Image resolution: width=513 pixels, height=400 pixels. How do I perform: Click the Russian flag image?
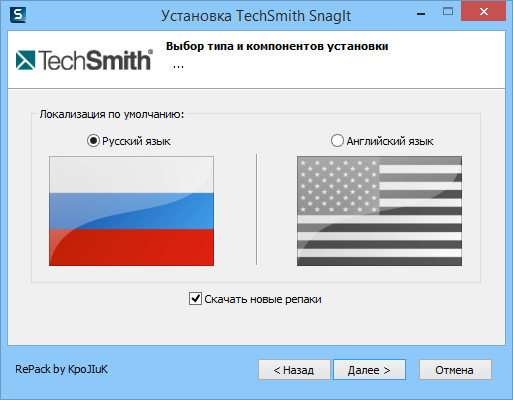131,211
